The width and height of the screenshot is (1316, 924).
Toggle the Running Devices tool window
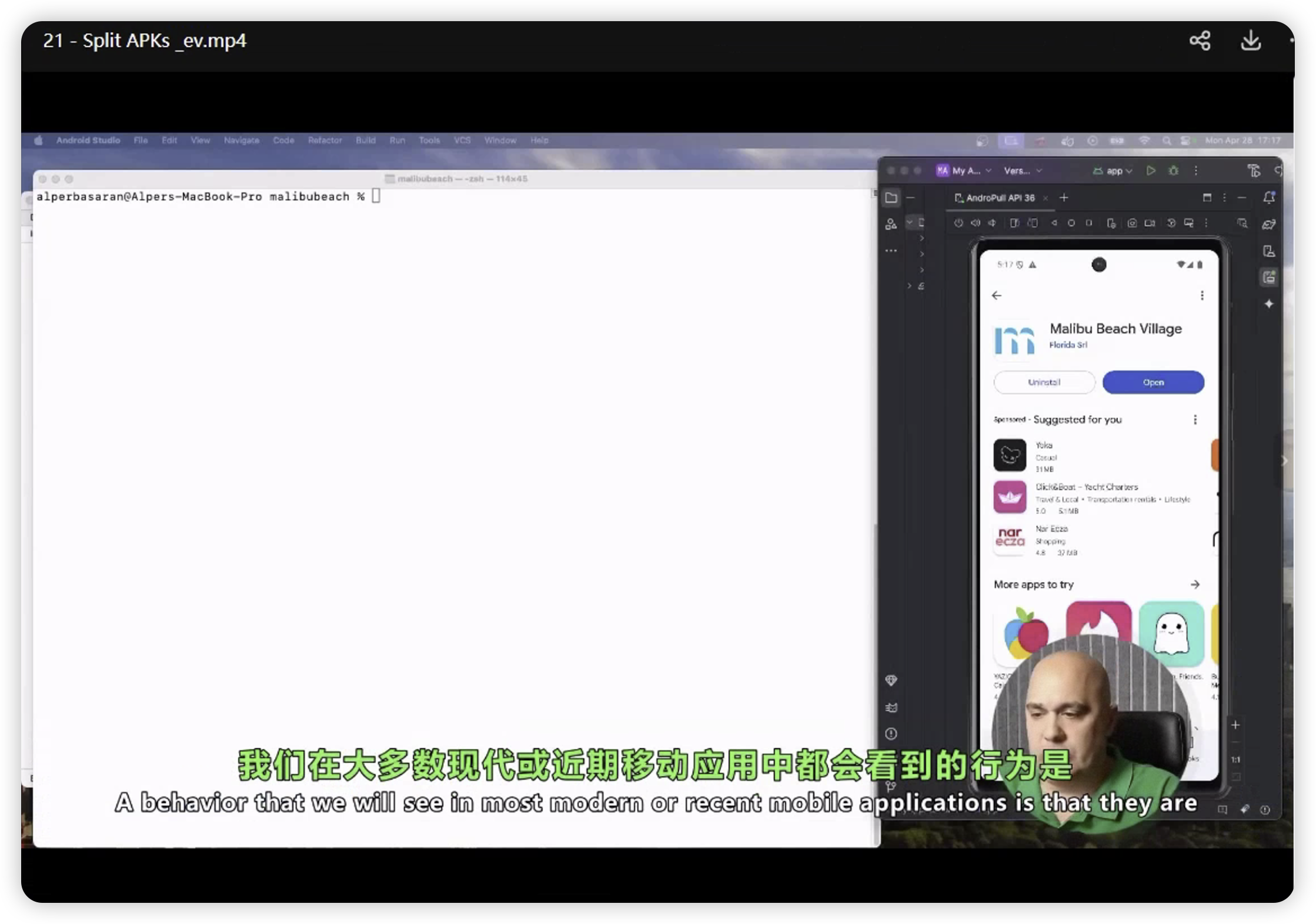click(x=1269, y=277)
